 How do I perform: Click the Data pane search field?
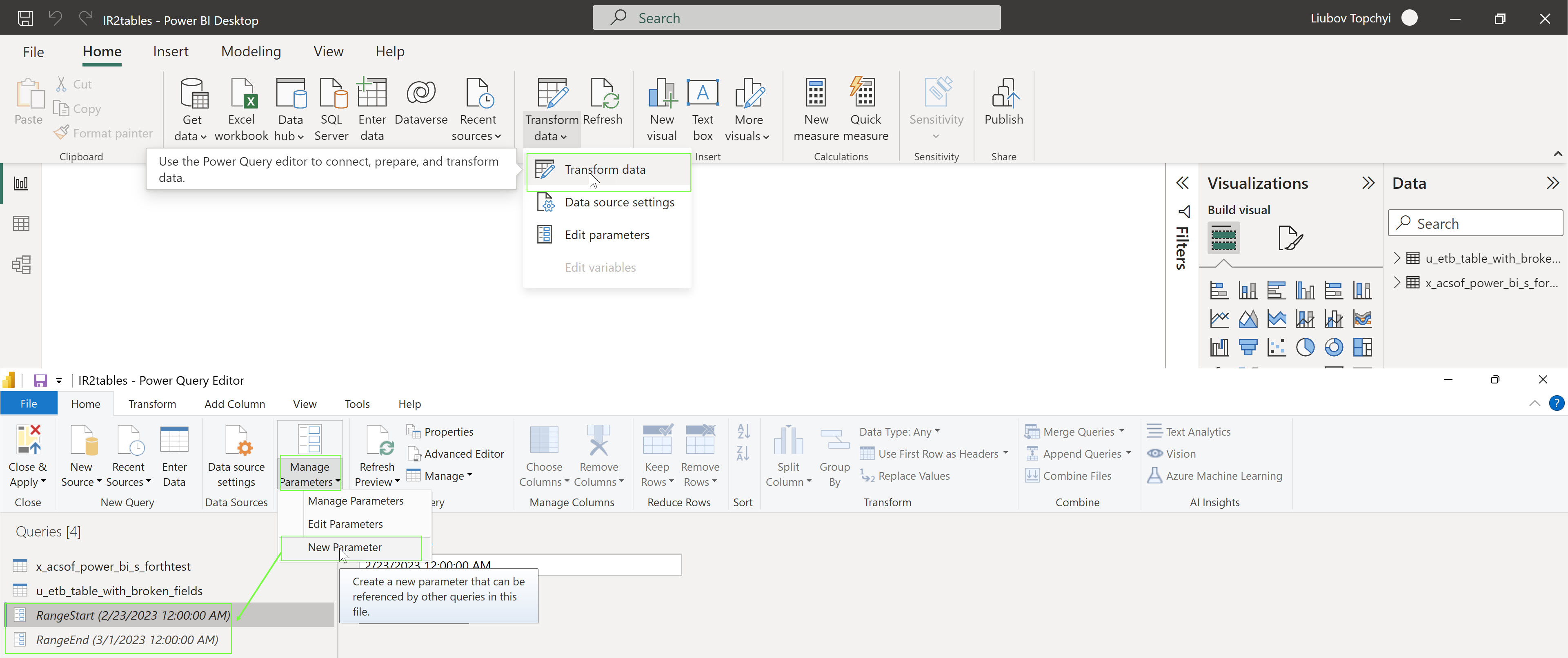click(x=1479, y=224)
